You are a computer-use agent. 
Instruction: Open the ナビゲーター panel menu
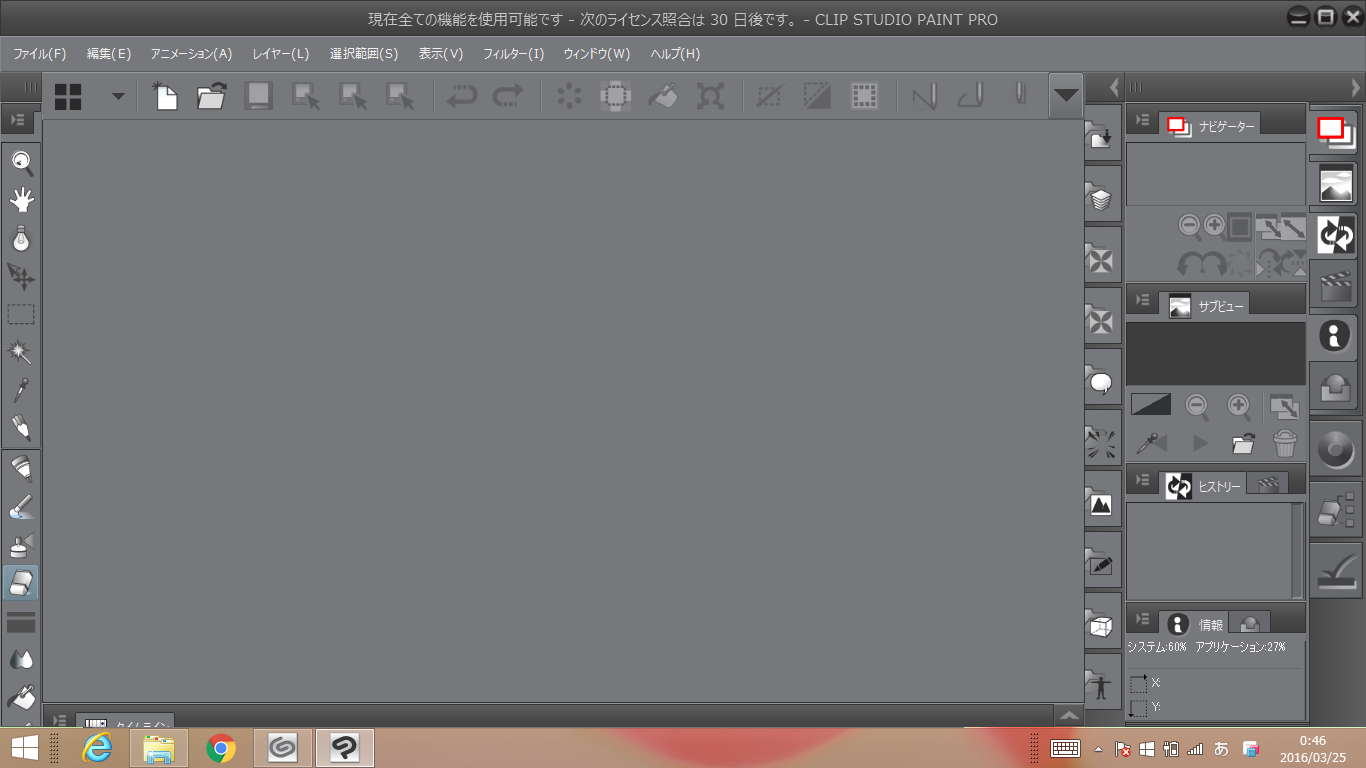[1142, 121]
